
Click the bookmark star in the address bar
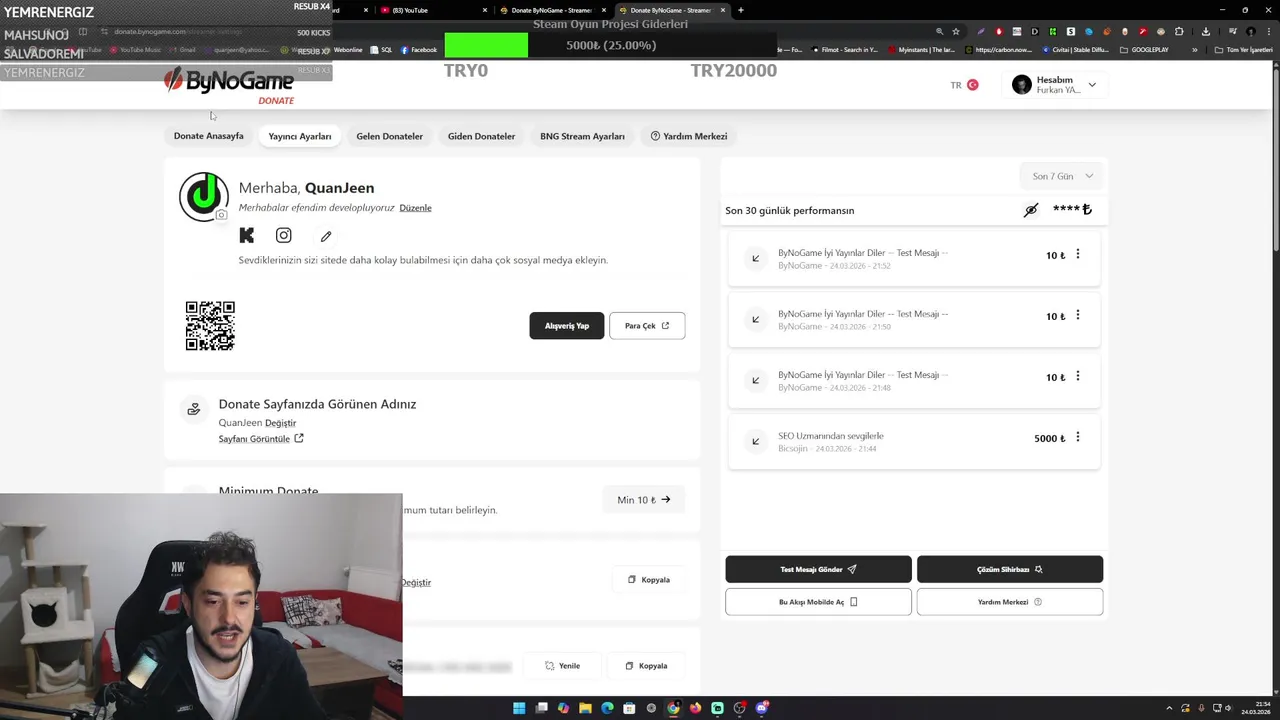[956, 32]
